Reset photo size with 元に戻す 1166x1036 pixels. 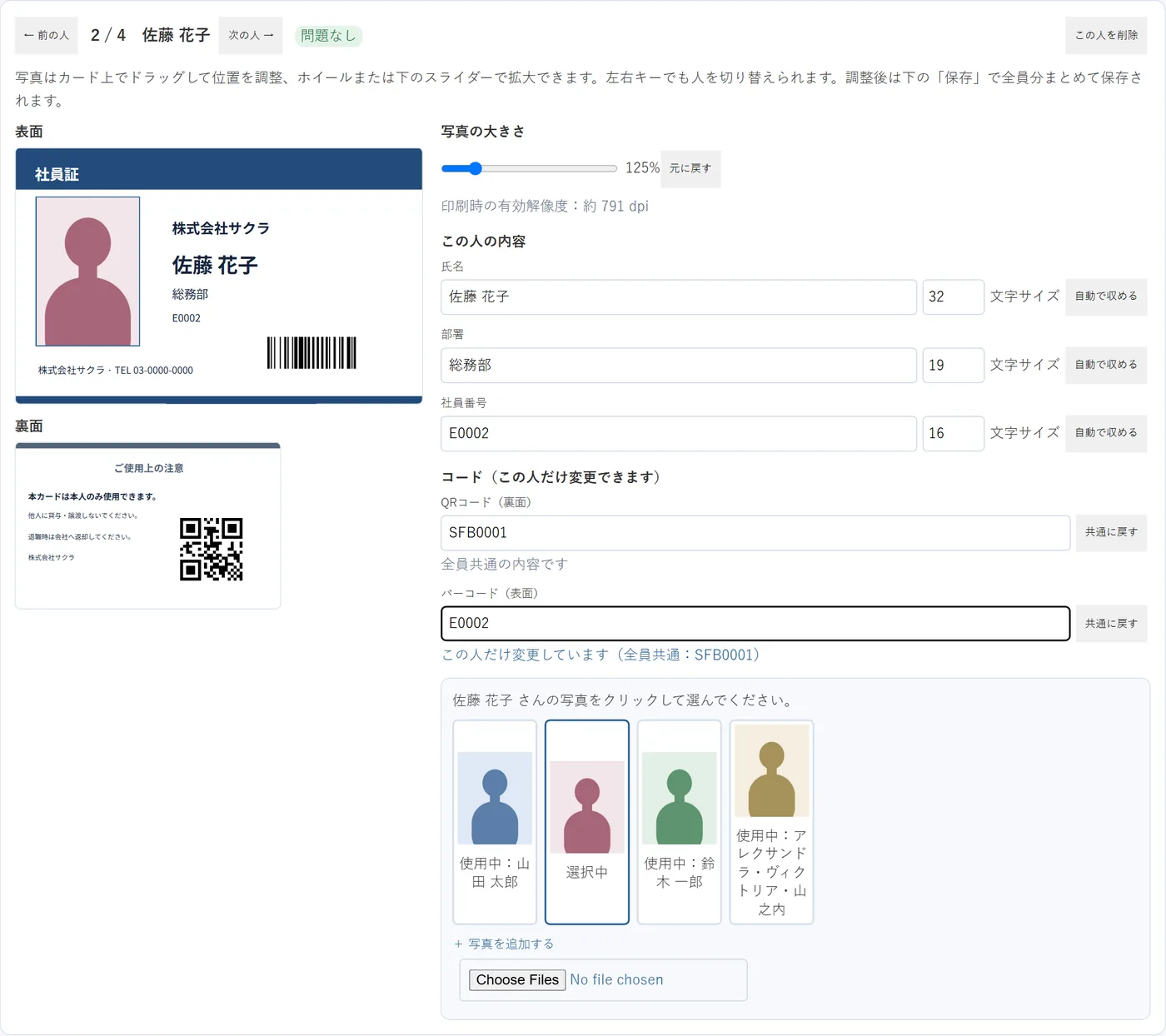[x=690, y=168]
